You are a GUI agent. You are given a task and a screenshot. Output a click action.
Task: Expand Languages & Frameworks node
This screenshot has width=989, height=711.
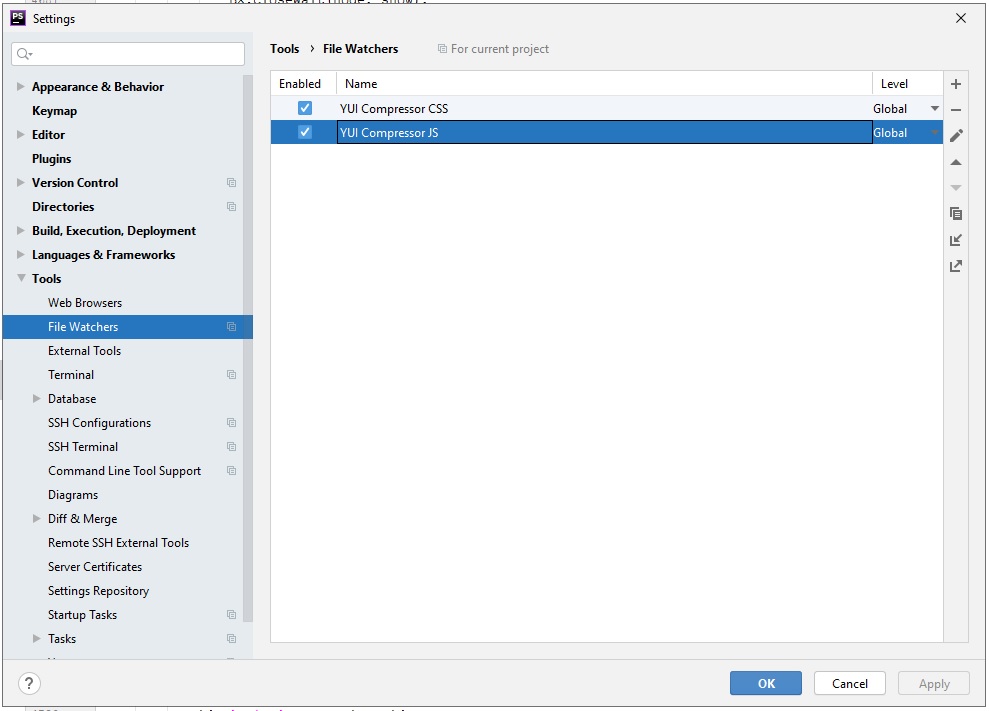[x=21, y=254]
